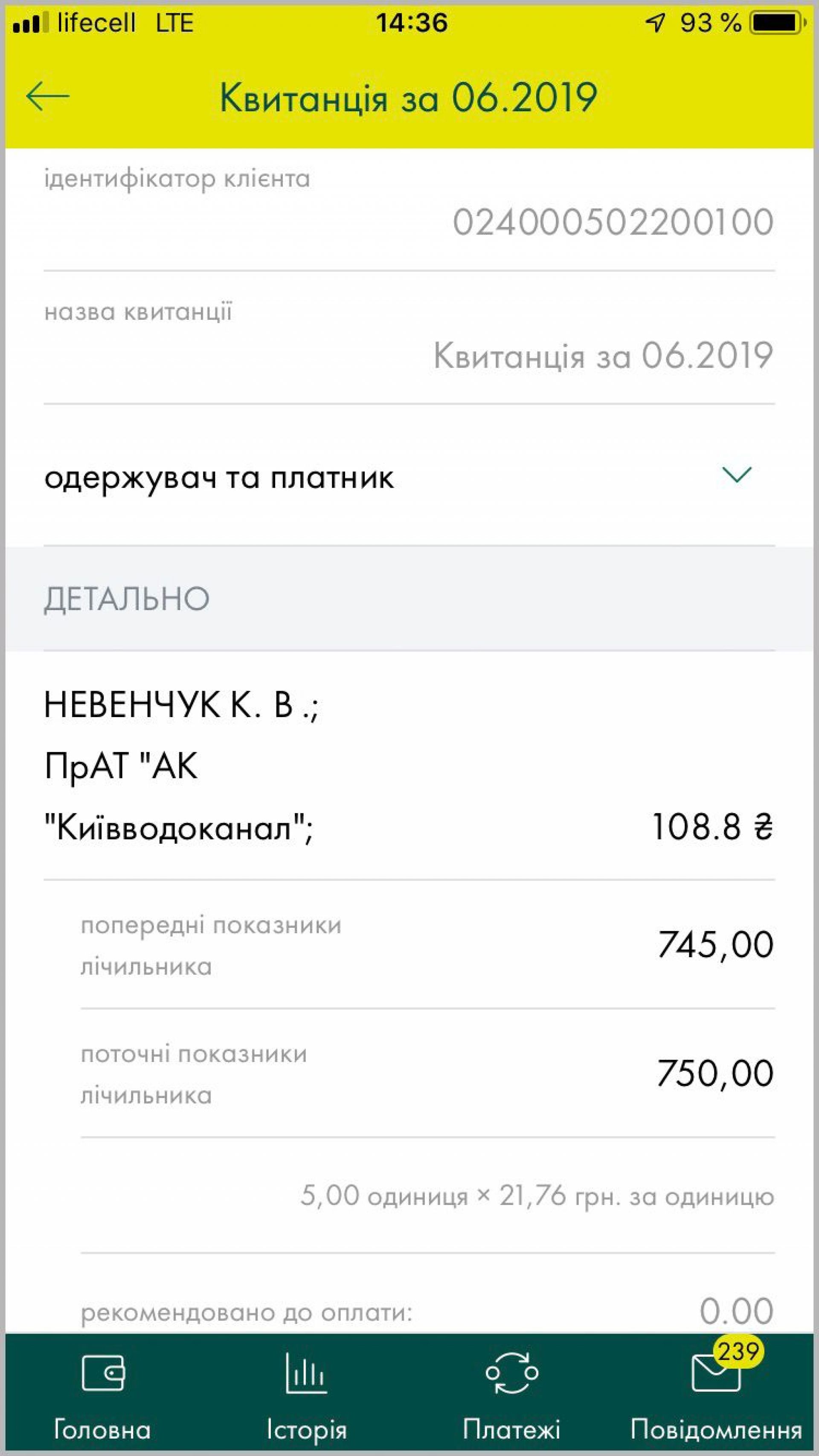Tap the location arrow status icon
Screen dimensions: 819x1456
[656, 23]
